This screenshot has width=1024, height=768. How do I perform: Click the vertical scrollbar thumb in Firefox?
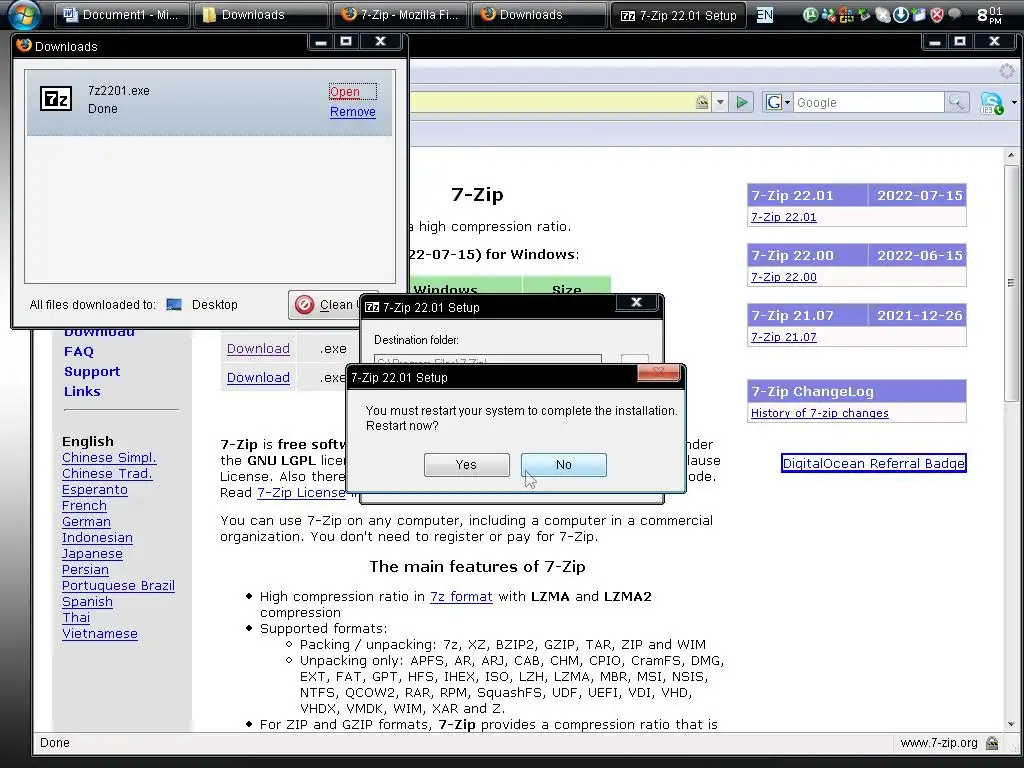click(x=1011, y=283)
